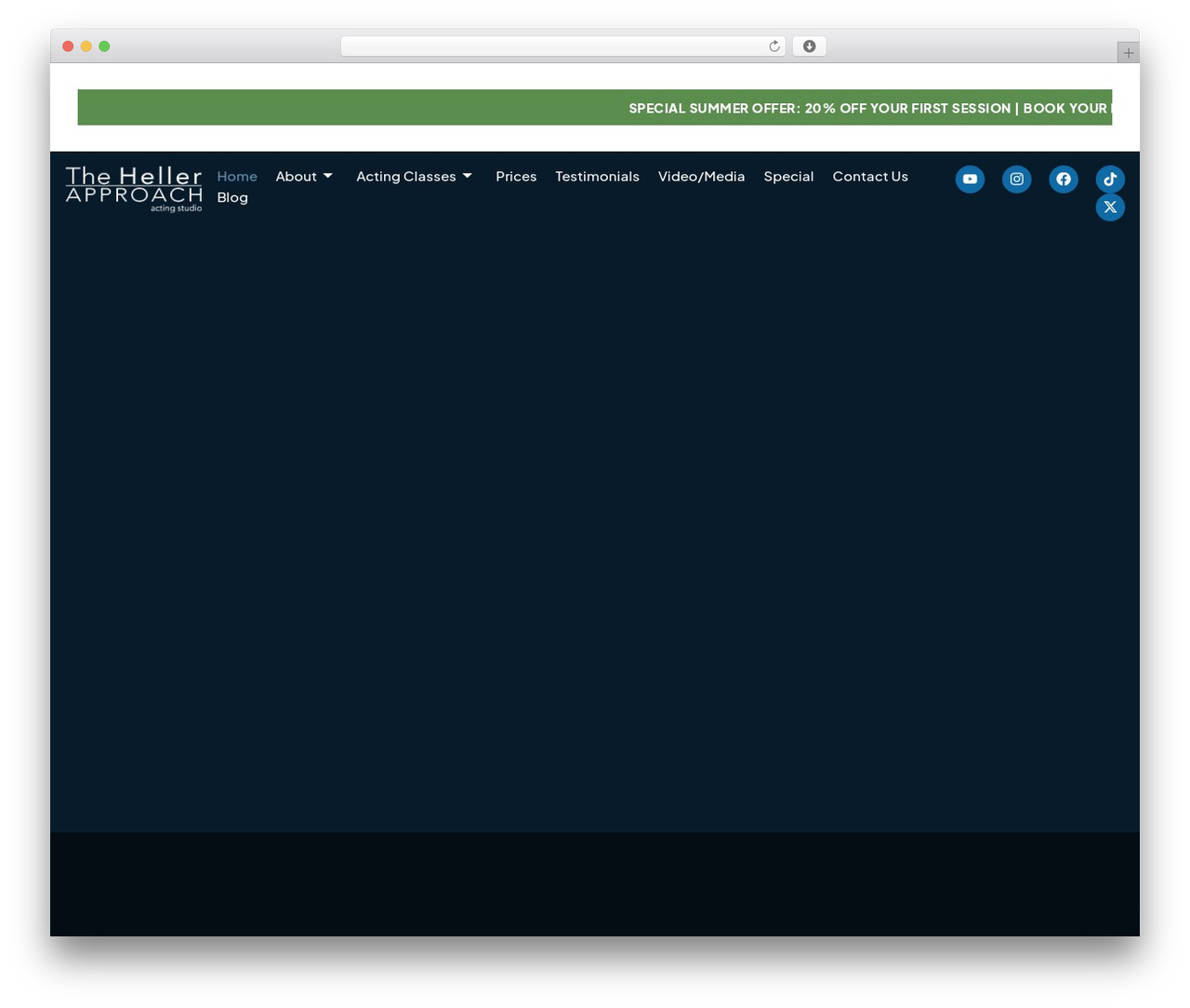
Task: Open a new tab with plus button
Action: tap(1129, 53)
